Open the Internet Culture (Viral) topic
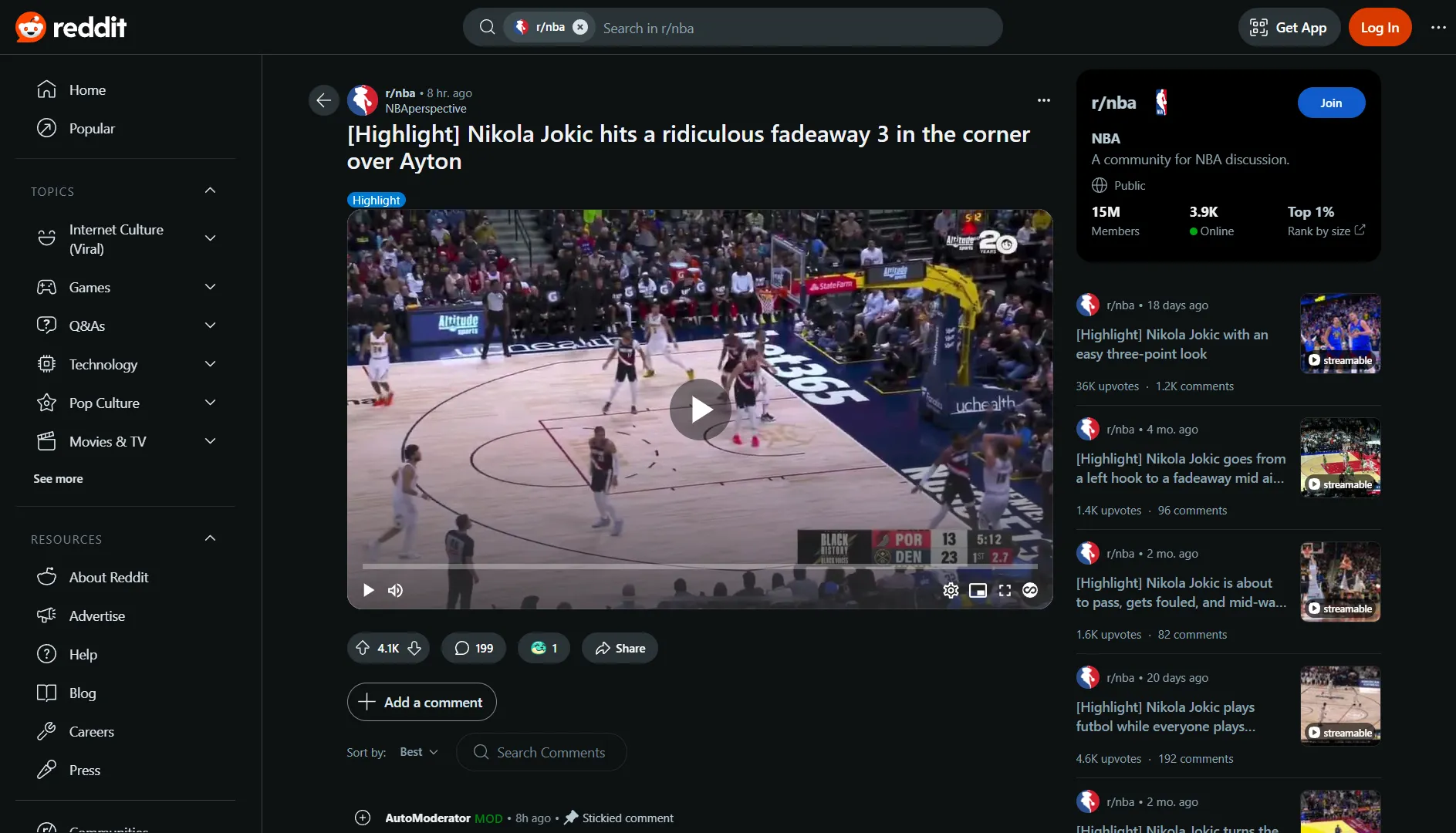The width and height of the screenshot is (1456, 833). click(117, 238)
